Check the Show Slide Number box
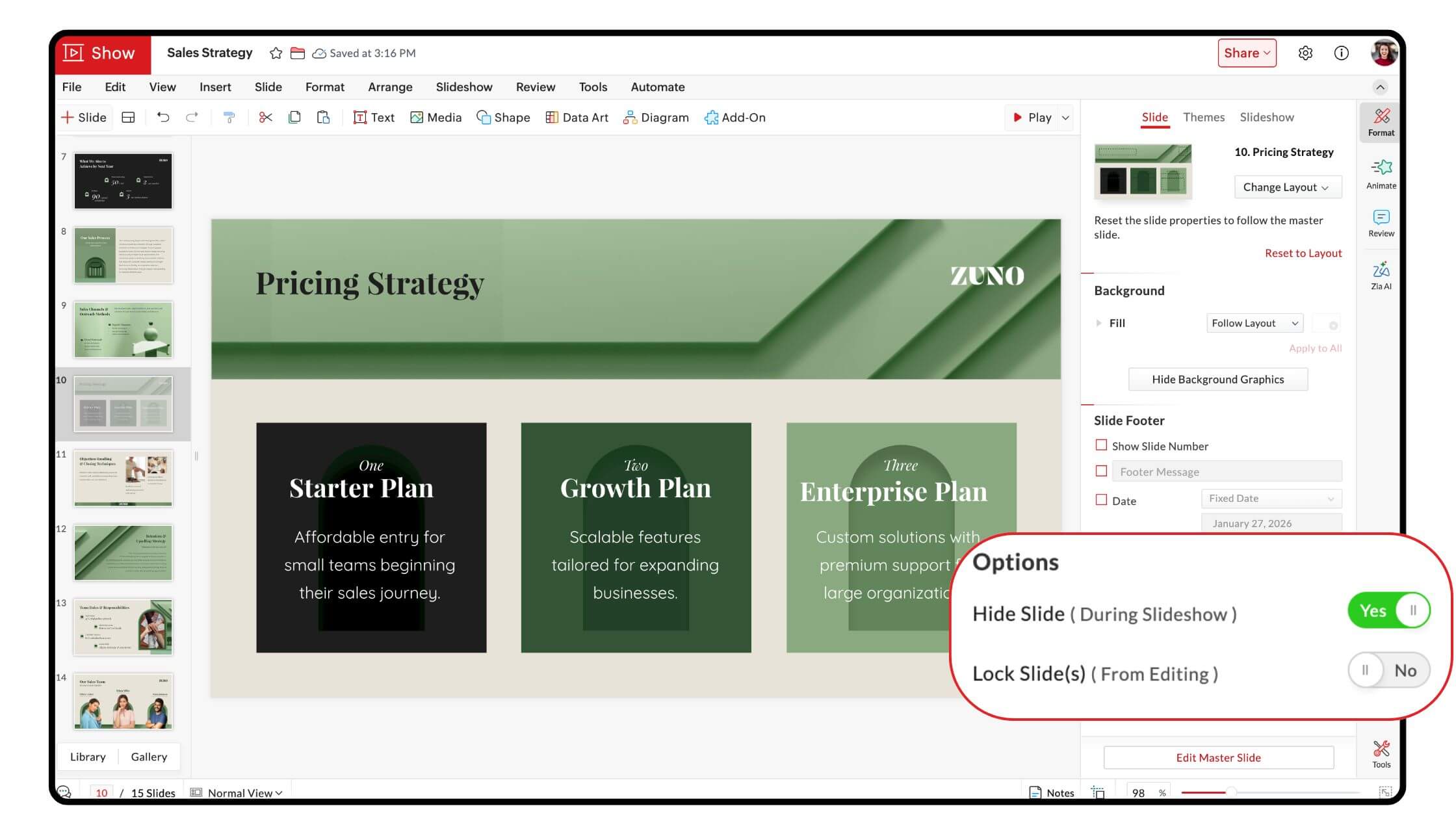 (x=1101, y=446)
